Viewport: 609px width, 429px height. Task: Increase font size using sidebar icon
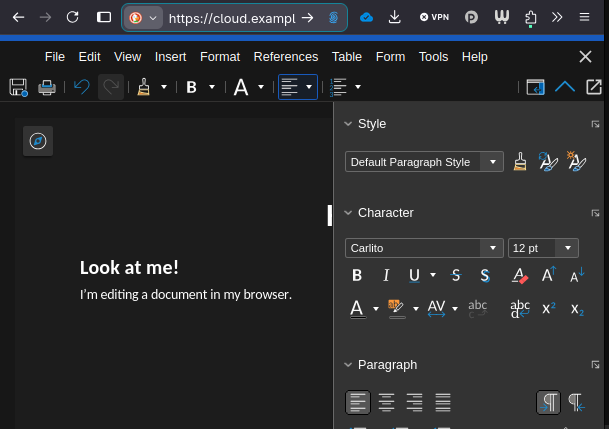(549, 275)
